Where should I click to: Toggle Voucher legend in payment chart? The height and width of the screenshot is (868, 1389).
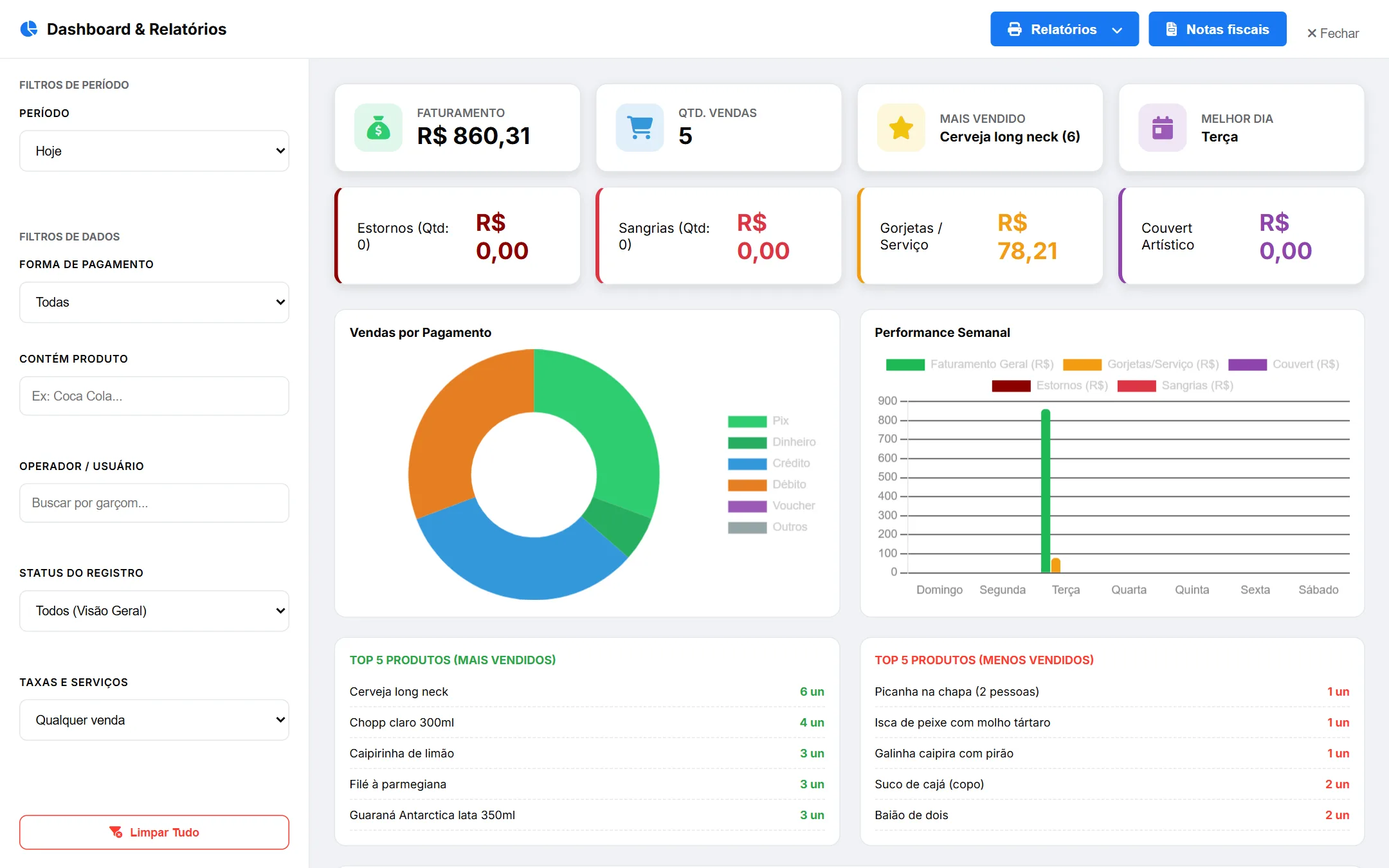pyautogui.click(x=772, y=506)
